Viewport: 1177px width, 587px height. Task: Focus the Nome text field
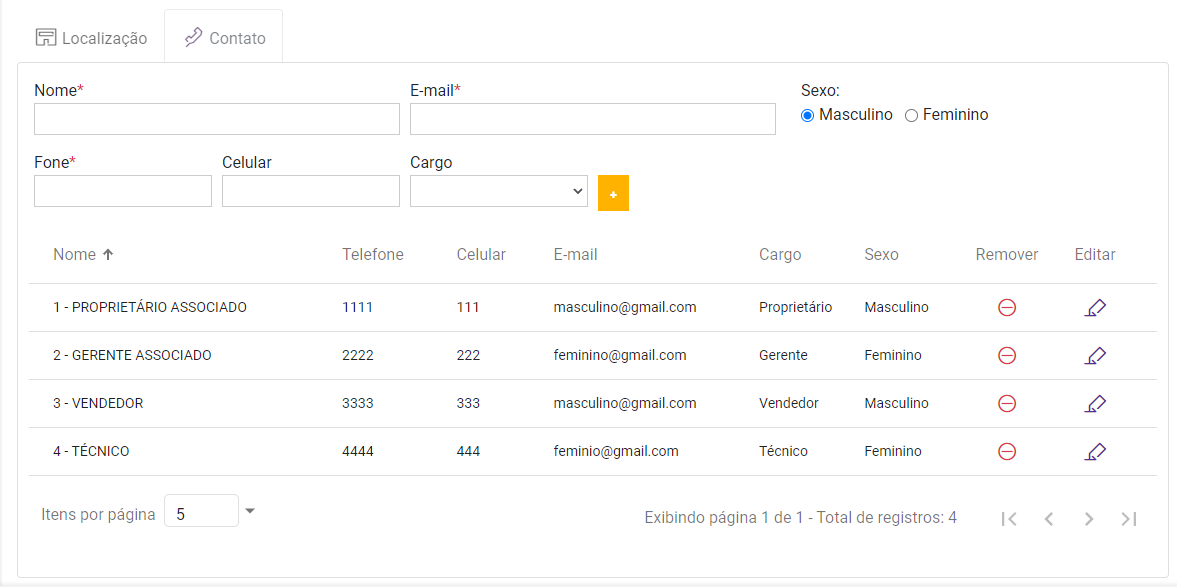tap(216, 119)
